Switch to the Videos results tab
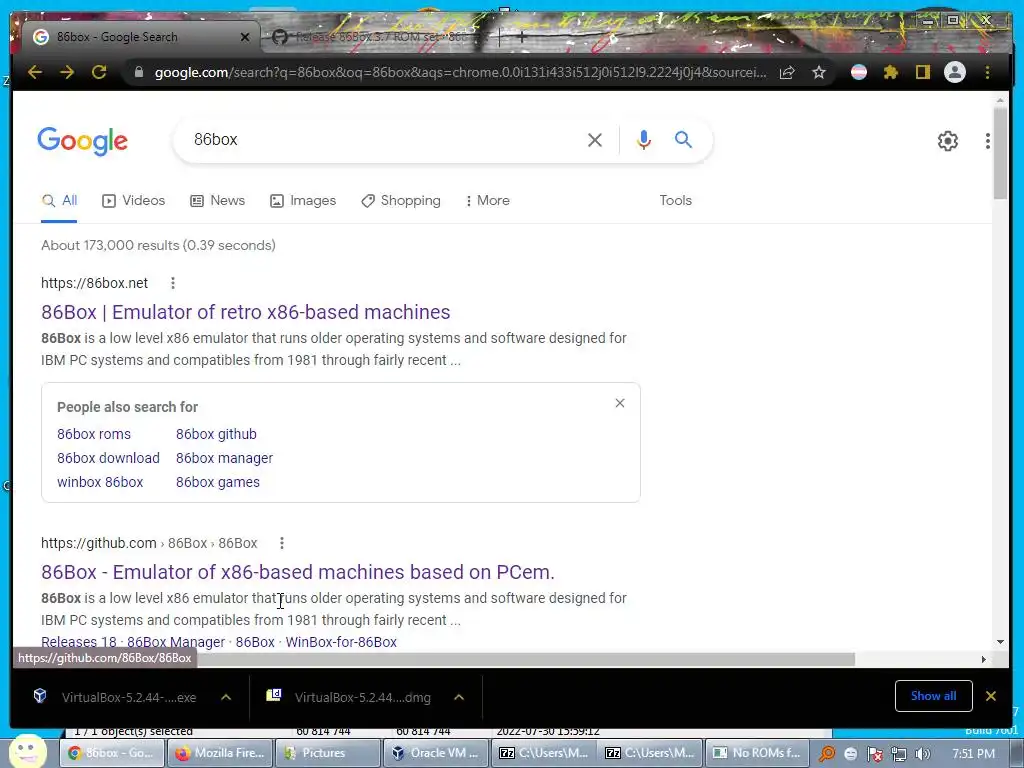 coord(134,200)
